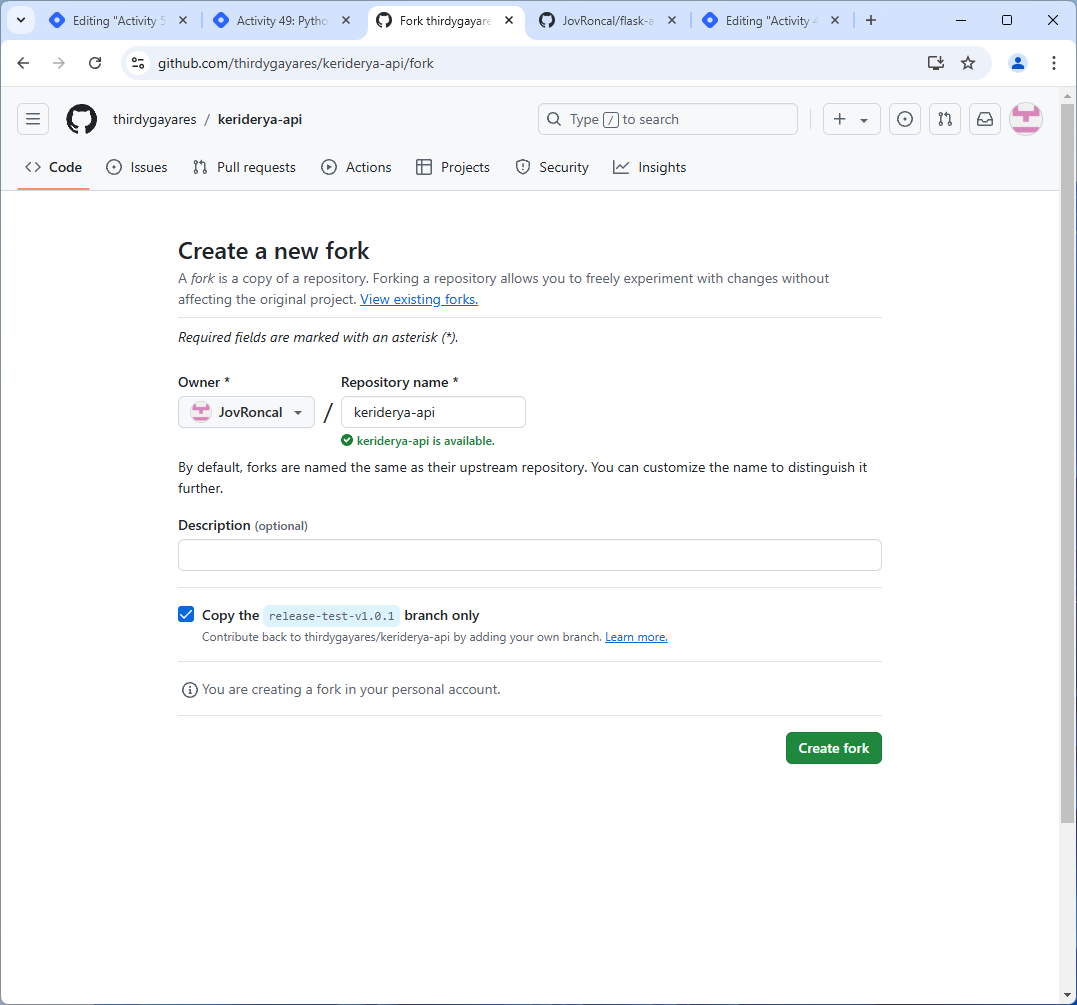Screen dimensions: 1077x1005
Task: Switch to the Actions repository tab
Action: (x=356, y=167)
